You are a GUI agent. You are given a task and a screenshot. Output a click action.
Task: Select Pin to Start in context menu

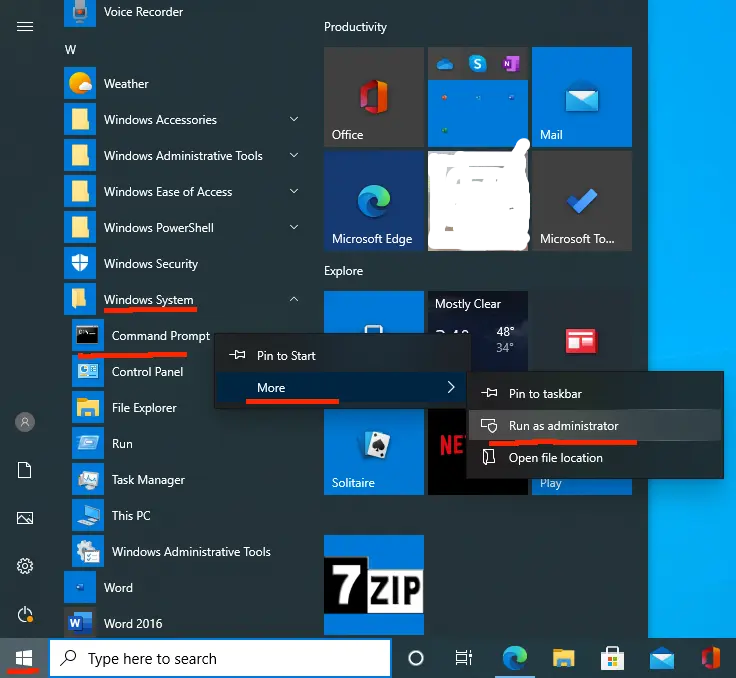click(x=343, y=355)
